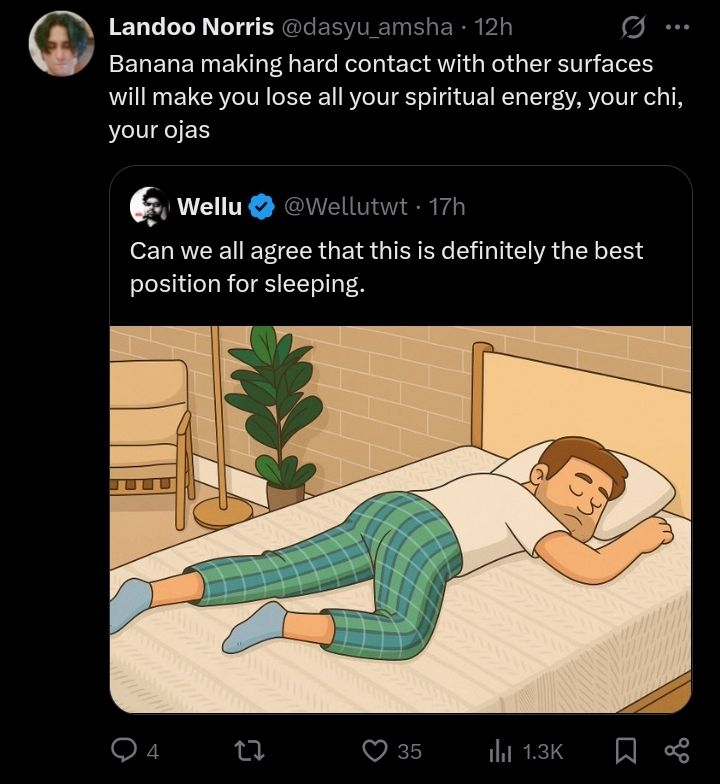Visit the @dasyu_amsha handle

coord(367,27)
